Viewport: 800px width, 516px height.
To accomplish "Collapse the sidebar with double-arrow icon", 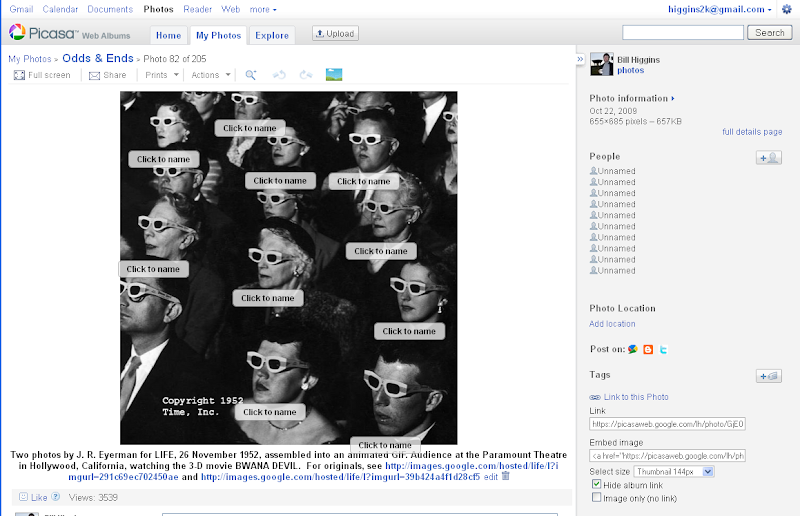I will [x=580, y=59].
